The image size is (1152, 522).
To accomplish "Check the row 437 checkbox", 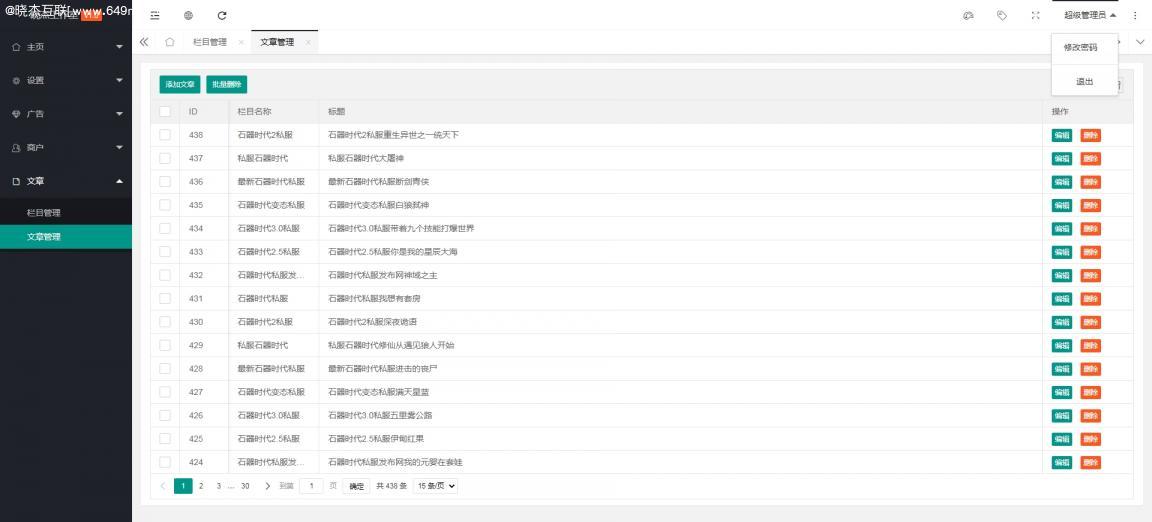I will coord(165,159).
